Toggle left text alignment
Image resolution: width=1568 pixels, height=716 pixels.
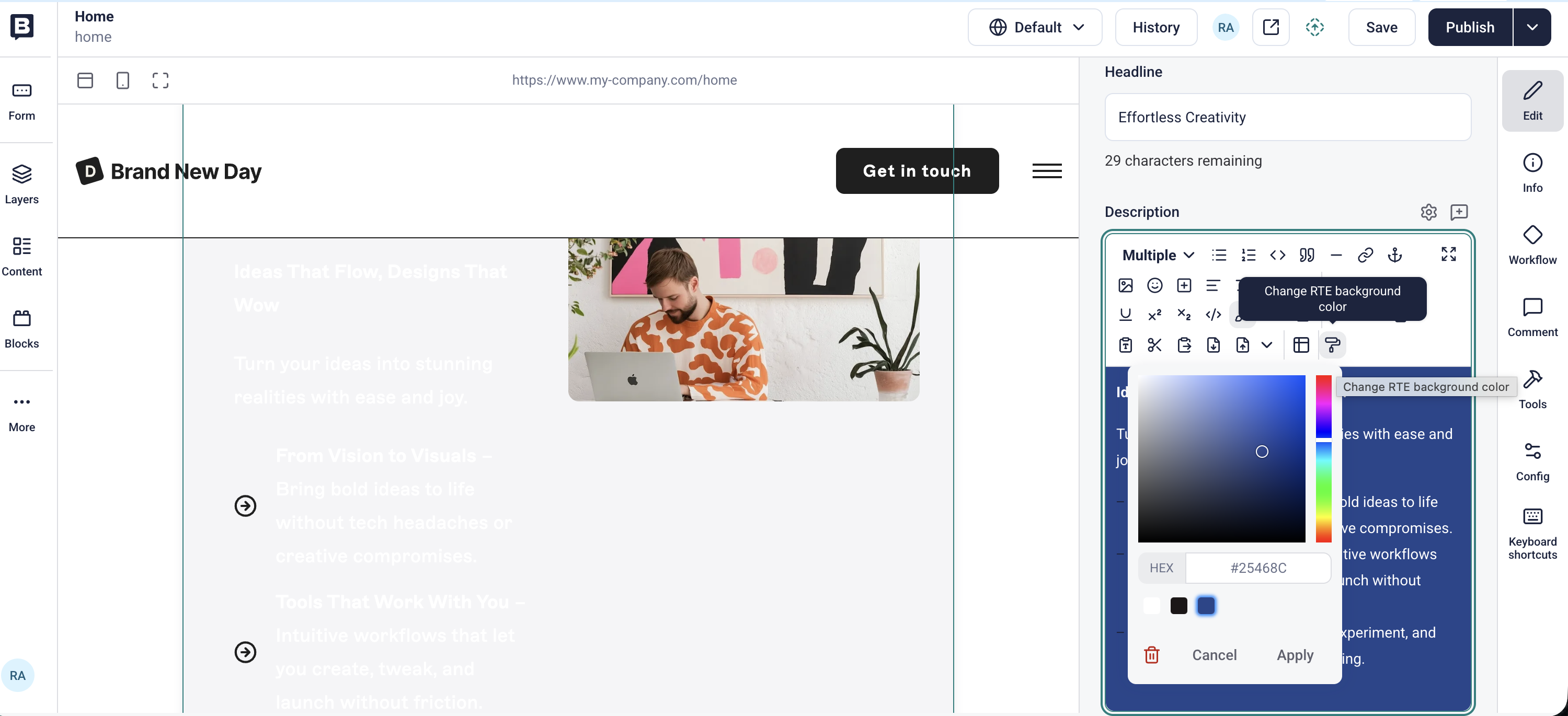pos(1212,285)
